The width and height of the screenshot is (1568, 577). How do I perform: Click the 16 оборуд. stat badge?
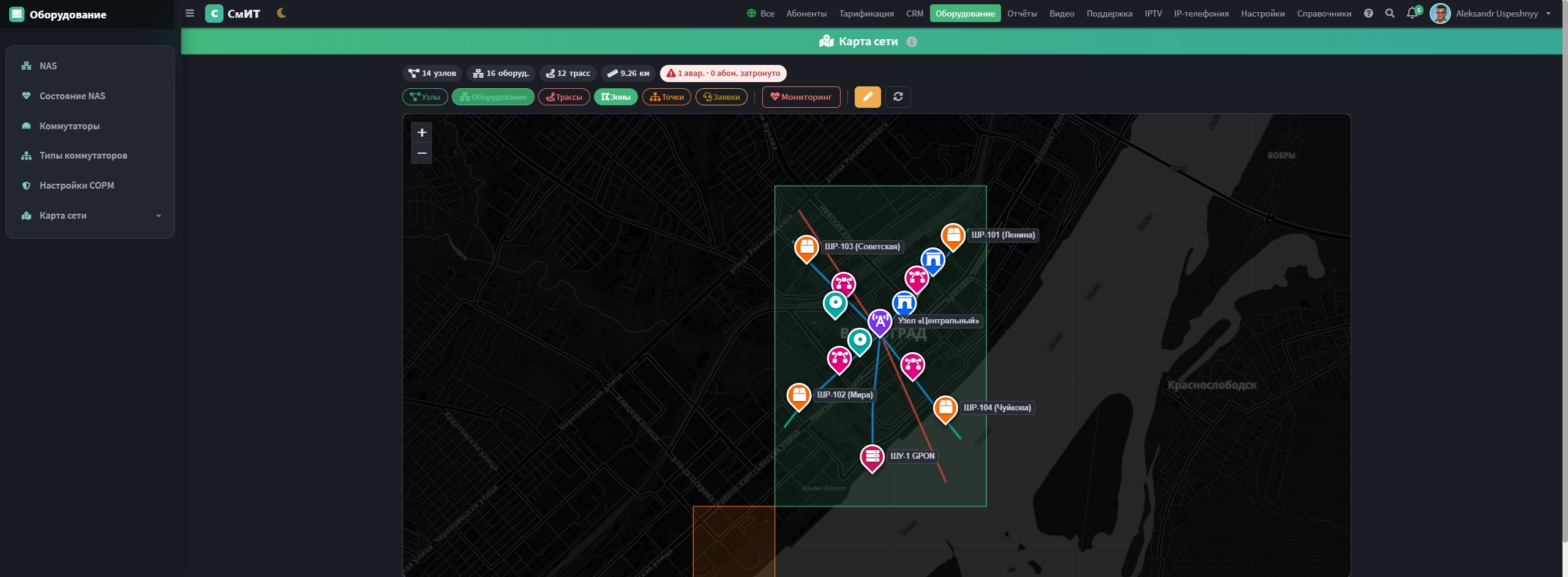coord(501,74)
